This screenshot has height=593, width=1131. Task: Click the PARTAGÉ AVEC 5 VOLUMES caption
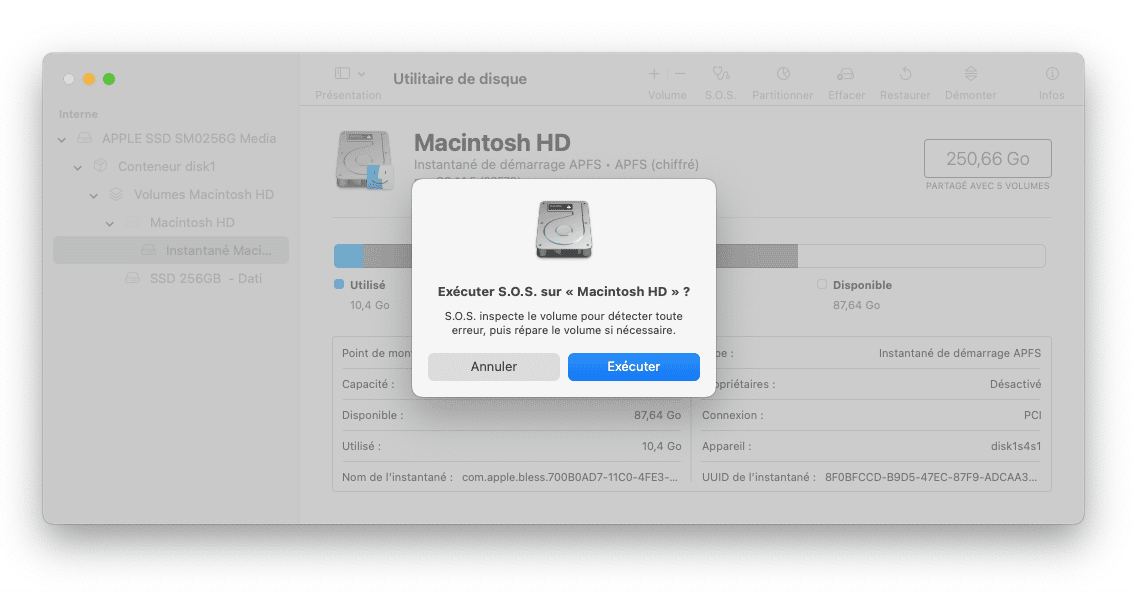point(987,186)
